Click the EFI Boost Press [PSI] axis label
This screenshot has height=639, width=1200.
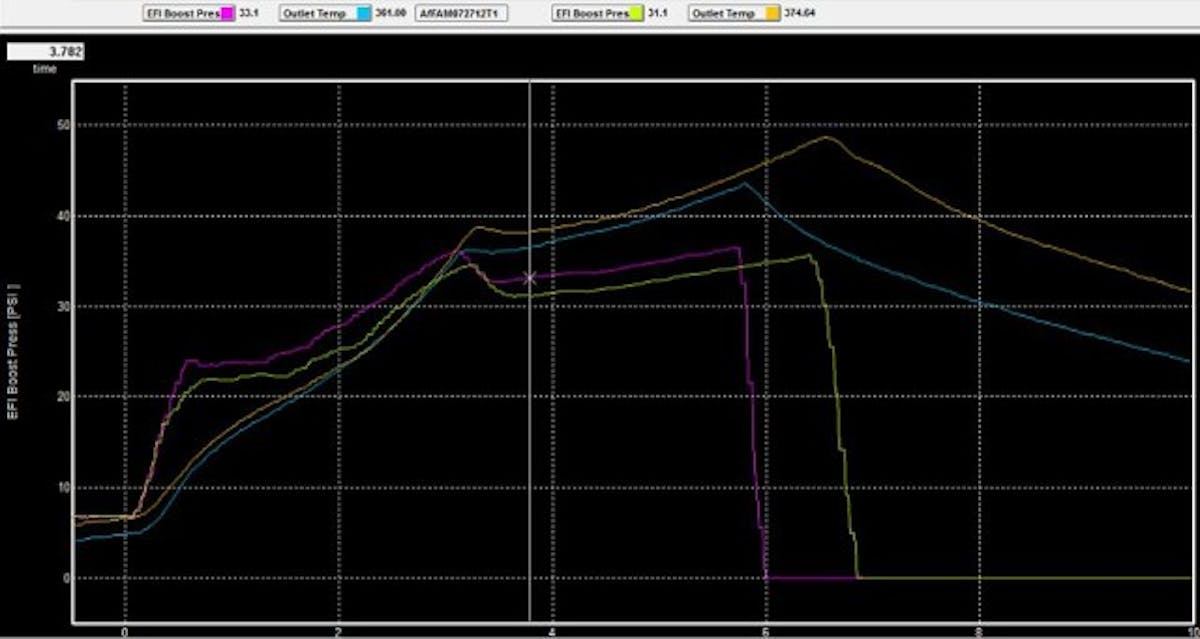[x=15, y=351]
